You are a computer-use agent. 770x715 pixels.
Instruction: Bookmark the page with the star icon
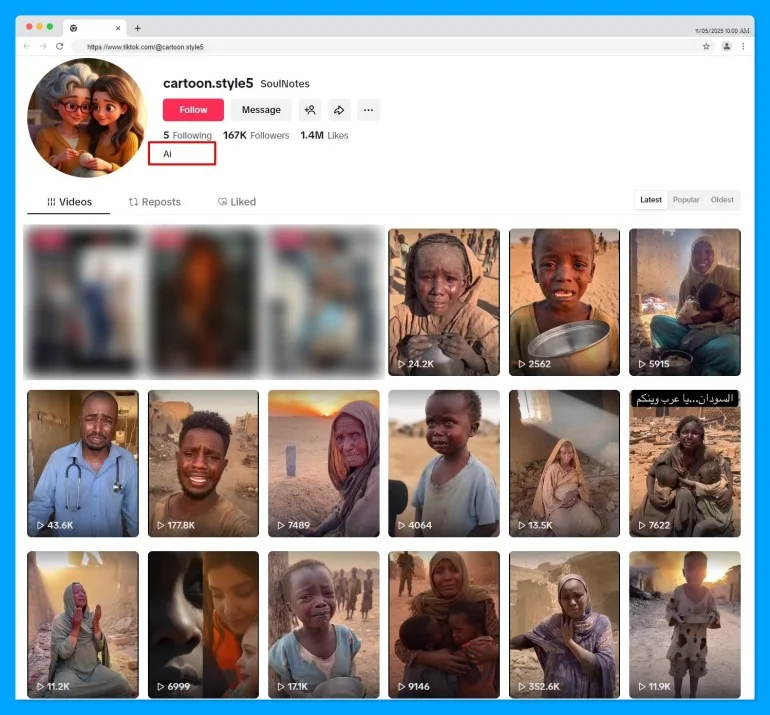click(x=706, y=46)
